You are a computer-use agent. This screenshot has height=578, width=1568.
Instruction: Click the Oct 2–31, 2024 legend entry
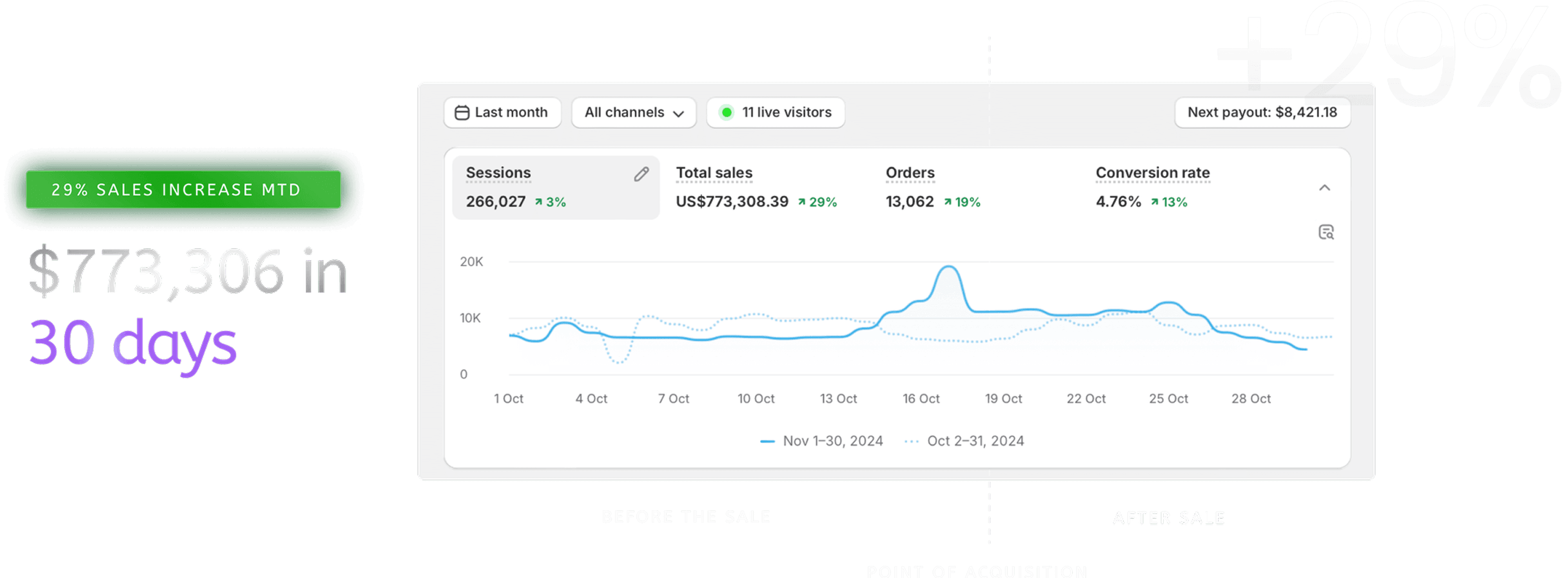pyautogui.click(x=964, y=441)
